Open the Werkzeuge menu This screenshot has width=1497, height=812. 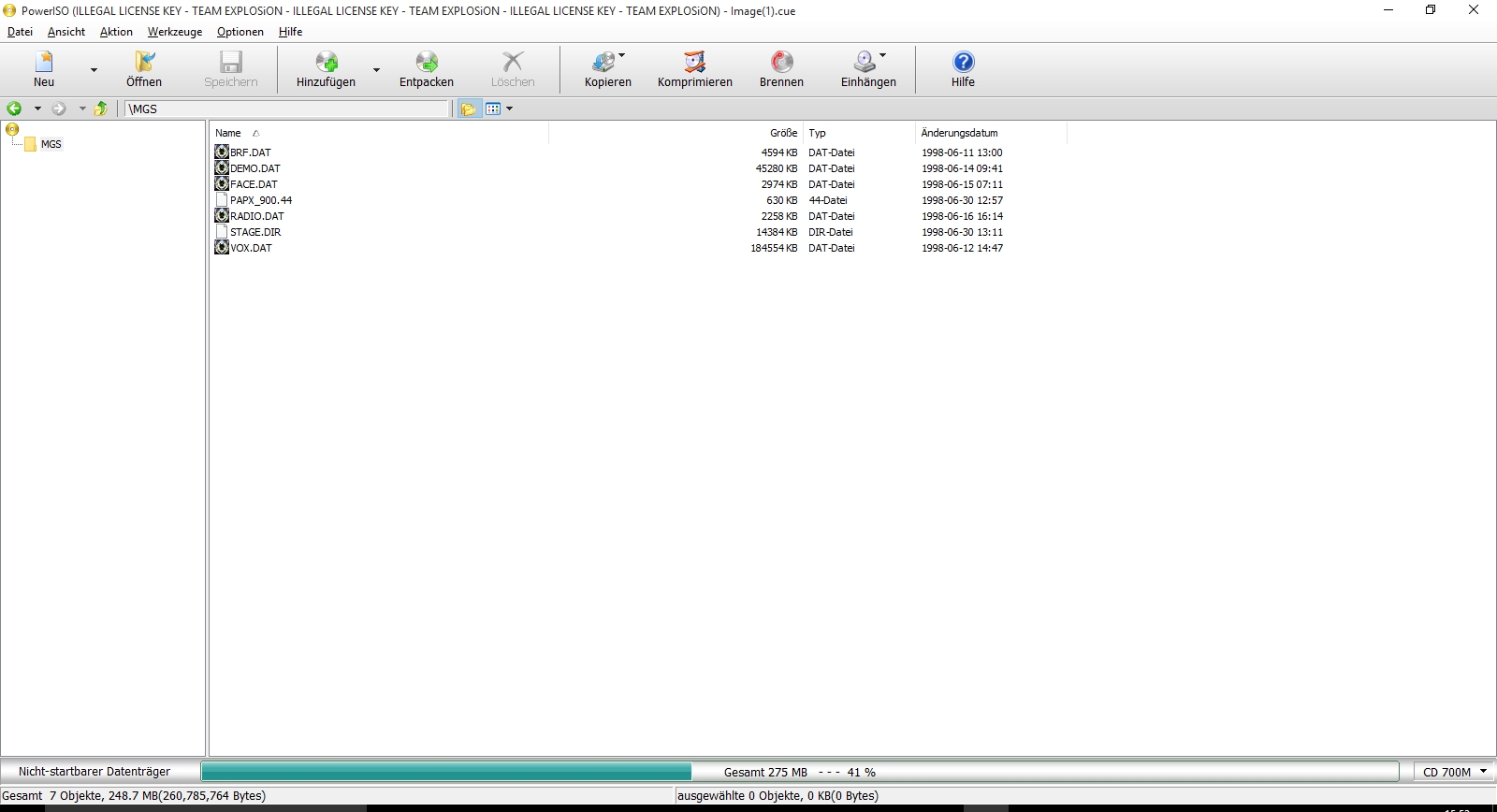click(x=174, y=32)
